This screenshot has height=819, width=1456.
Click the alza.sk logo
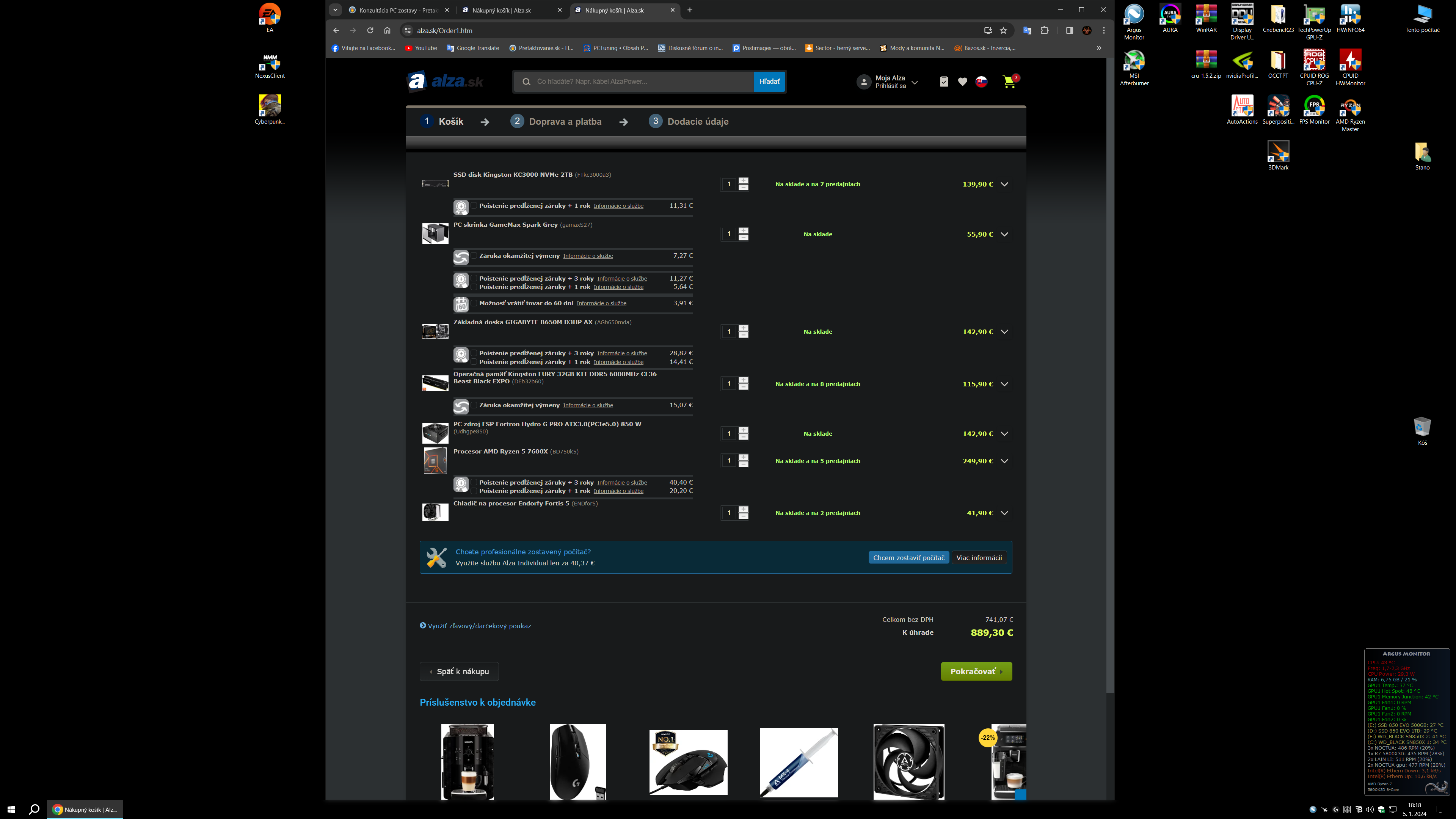click(446, 82)
